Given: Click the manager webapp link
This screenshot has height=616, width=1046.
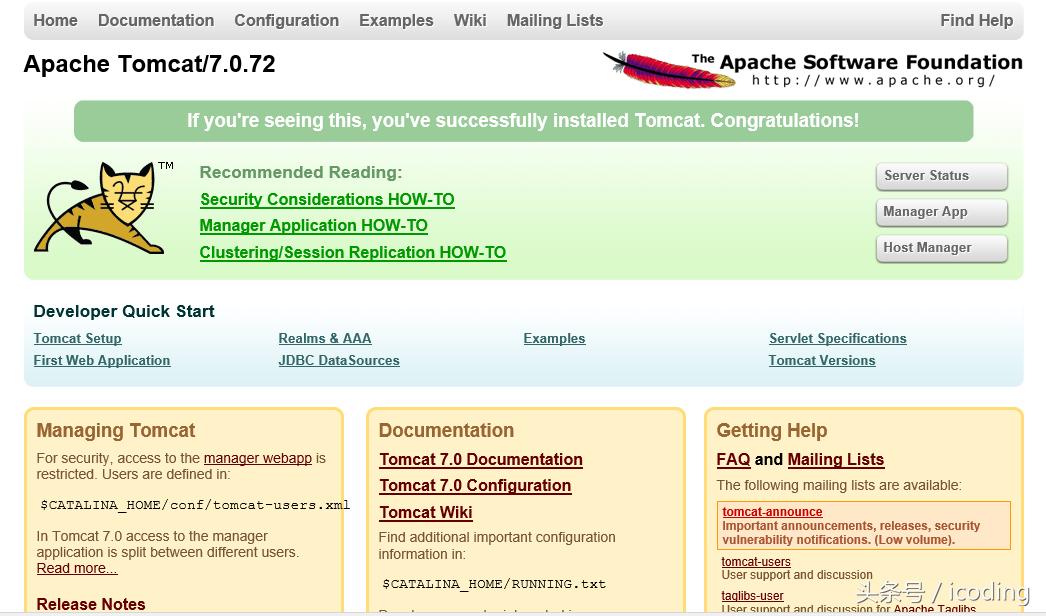Looking at the screenshot, I should [x=257, y=458].
